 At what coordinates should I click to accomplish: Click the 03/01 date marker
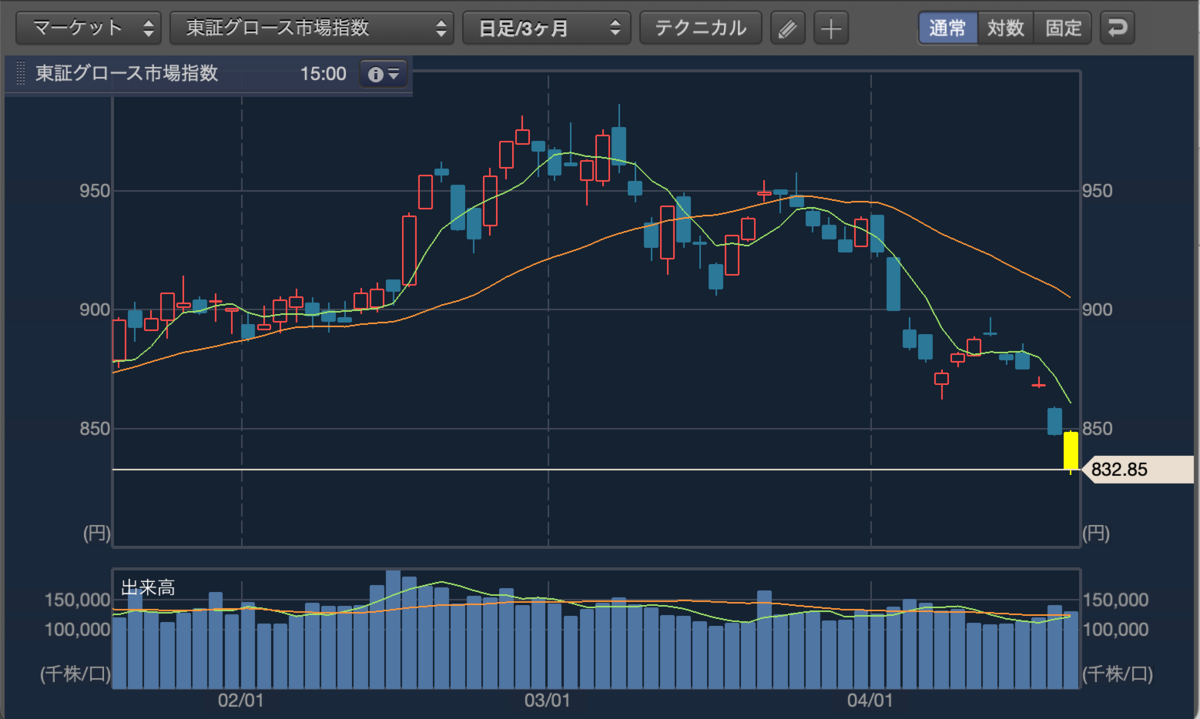point(547,700)
